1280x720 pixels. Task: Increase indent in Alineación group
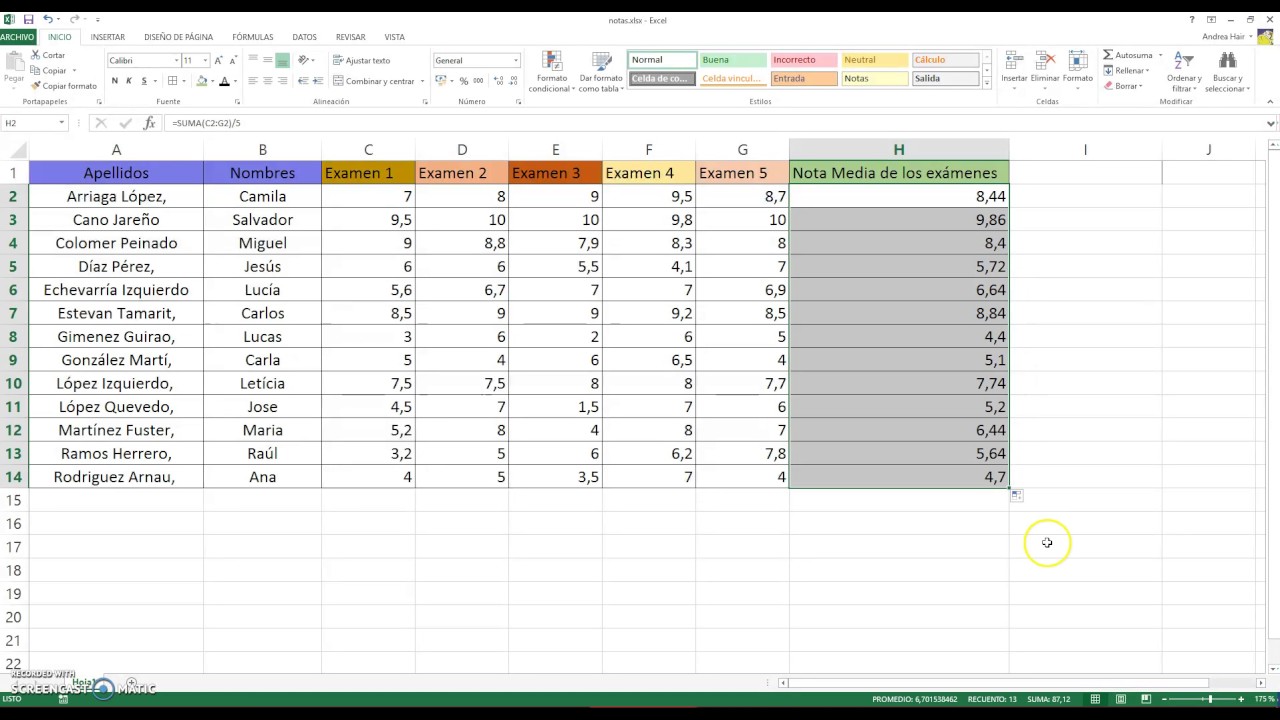(x=318, y=81)
